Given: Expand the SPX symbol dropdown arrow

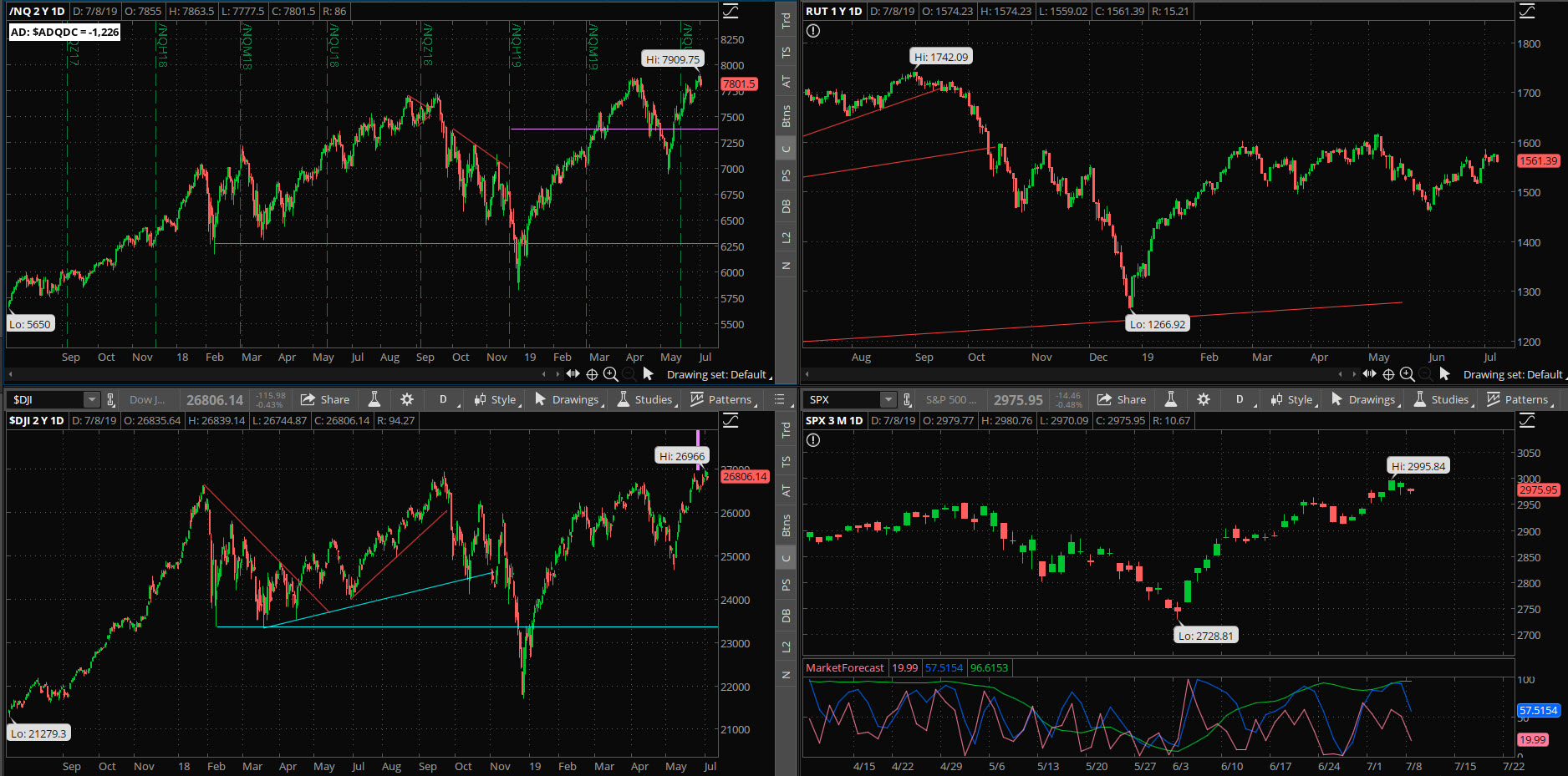Looking at the screenshot, I should 888,400.
